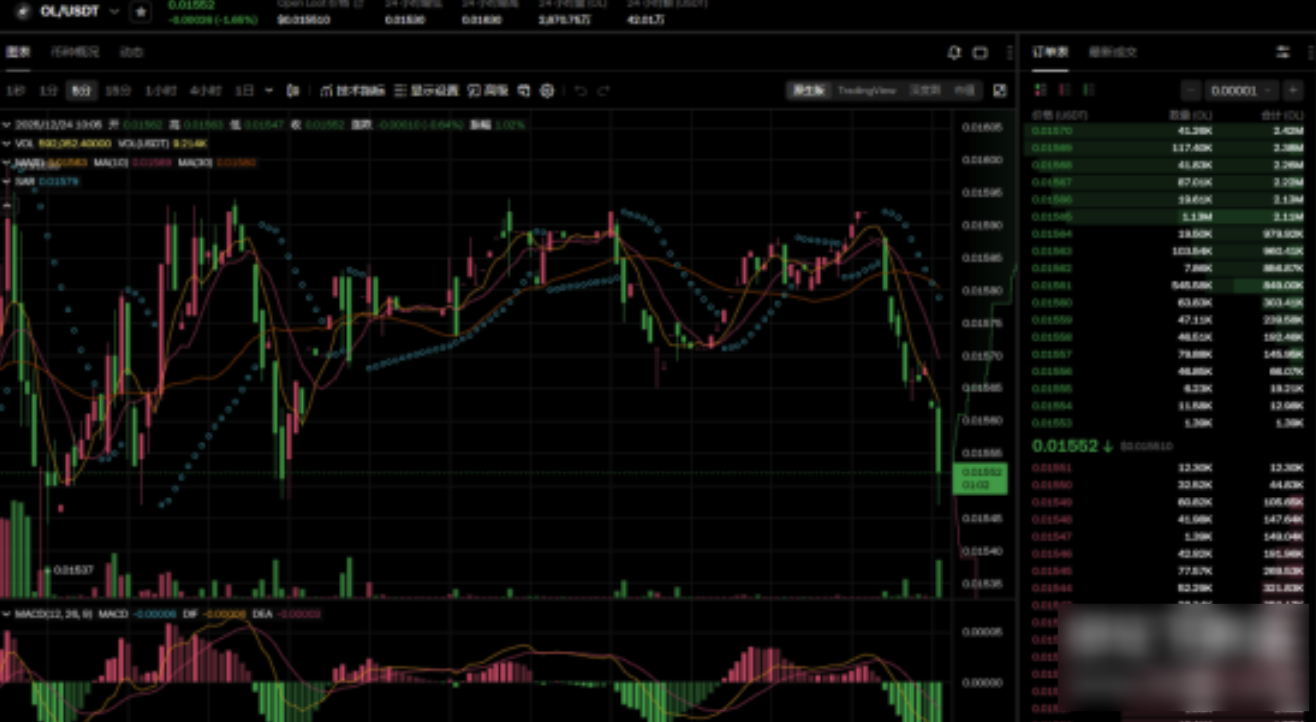This screenshot has height=722, width=1316.
Task: Open chart settings gear icon
Action: coord(547,91)
